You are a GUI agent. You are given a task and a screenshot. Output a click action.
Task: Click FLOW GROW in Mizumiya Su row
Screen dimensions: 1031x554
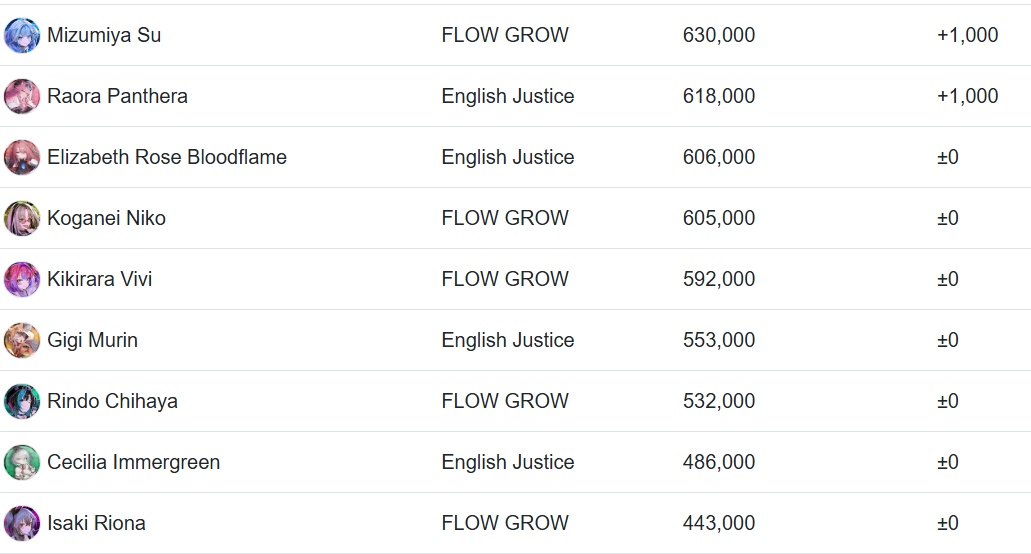504,35
